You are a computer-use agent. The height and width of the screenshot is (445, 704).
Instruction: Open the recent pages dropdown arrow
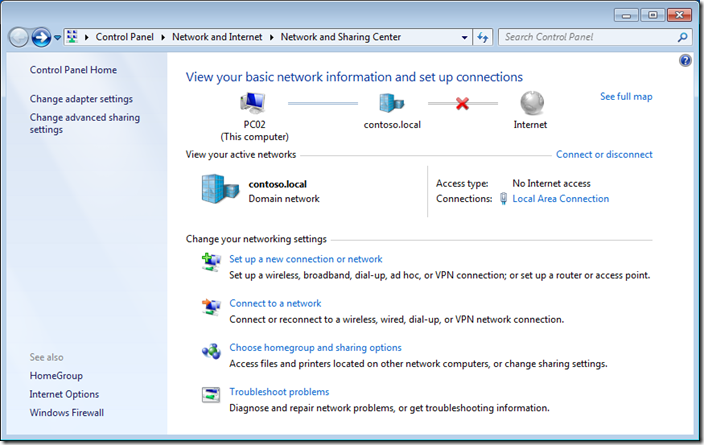[x=58, y=38]
